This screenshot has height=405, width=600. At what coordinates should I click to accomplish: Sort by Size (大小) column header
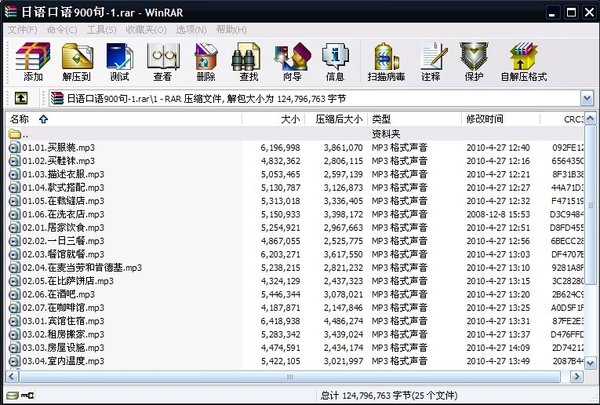pyautogui.click(x=273, y=119)
